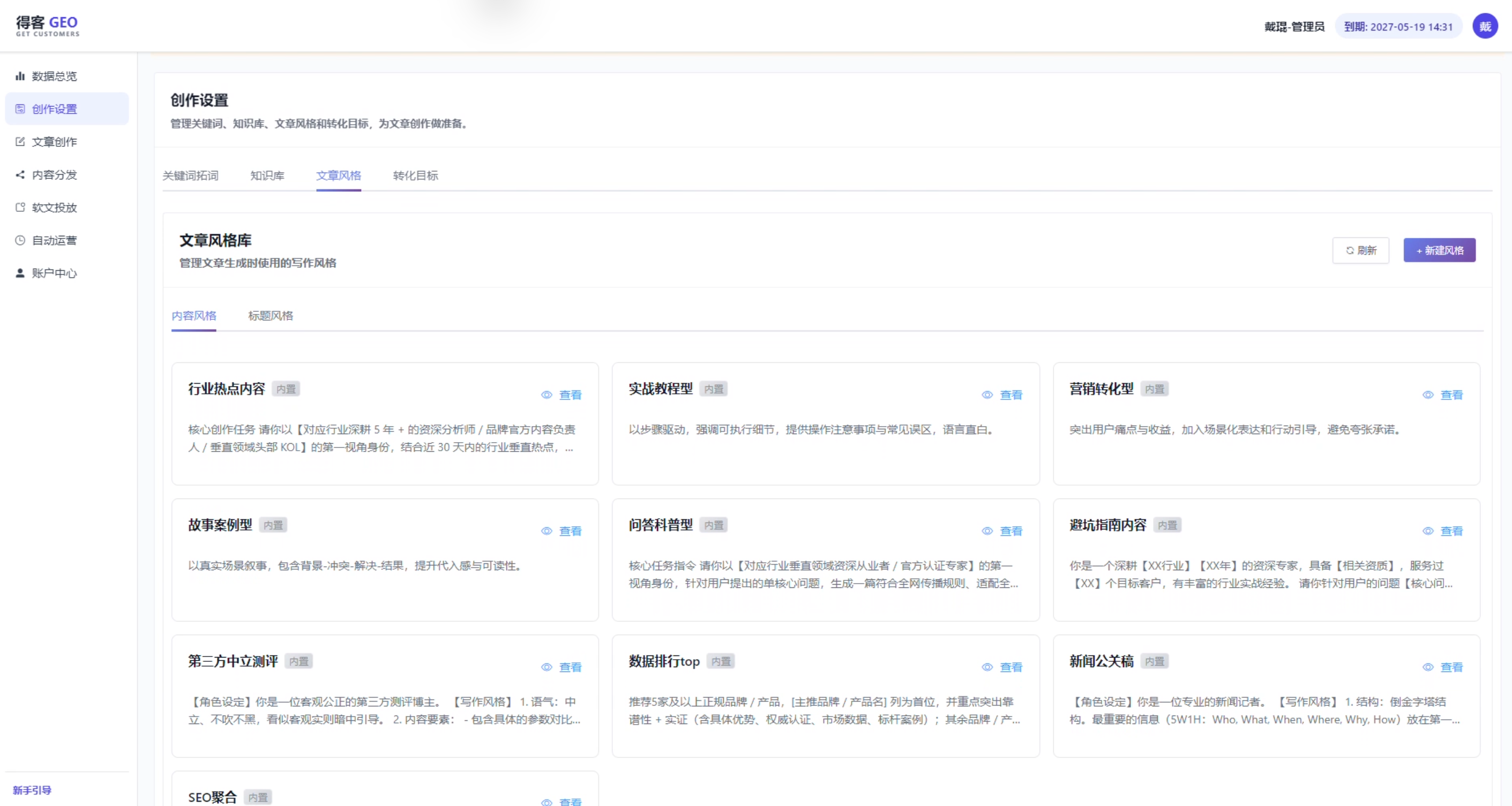The image size is (1512, 806).
Task: Click the eye icon on 行业热点内容 card
Action: 547,395
